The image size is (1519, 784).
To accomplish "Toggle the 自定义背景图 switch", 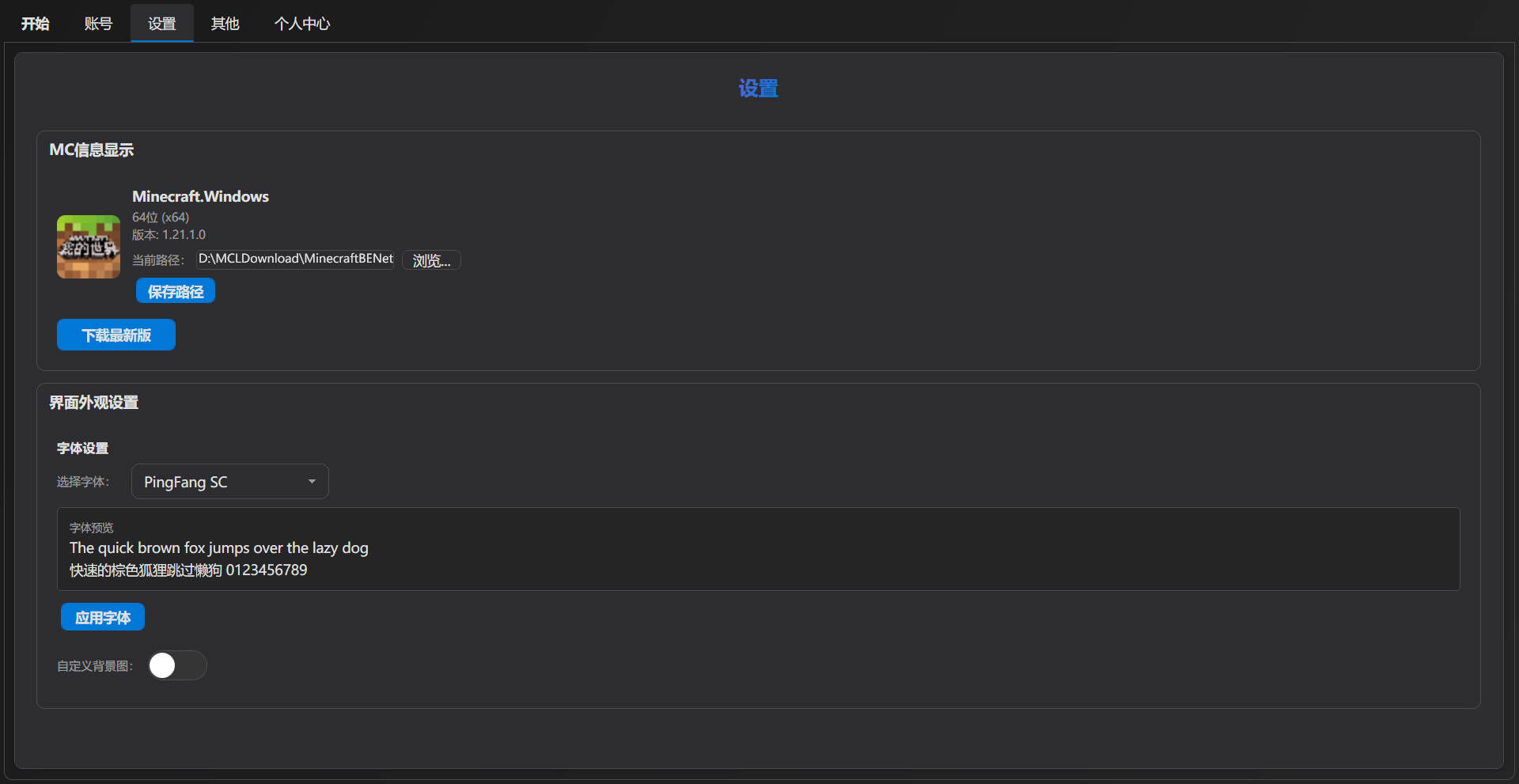I will pos(177,665).
